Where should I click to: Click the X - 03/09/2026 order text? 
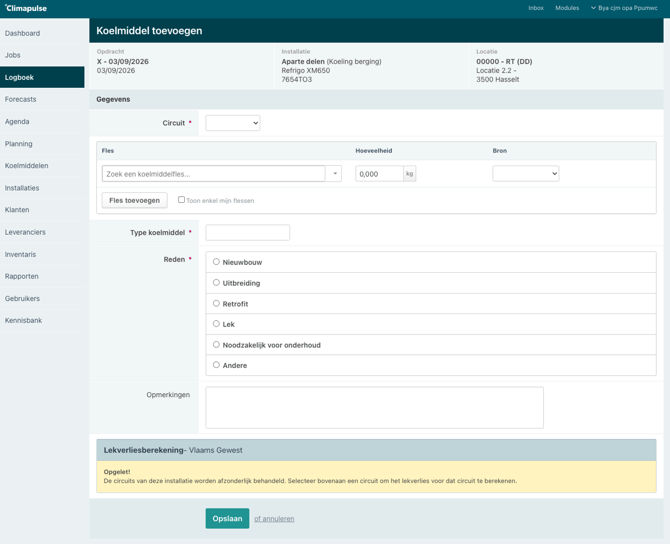click(x=123, y=62)
